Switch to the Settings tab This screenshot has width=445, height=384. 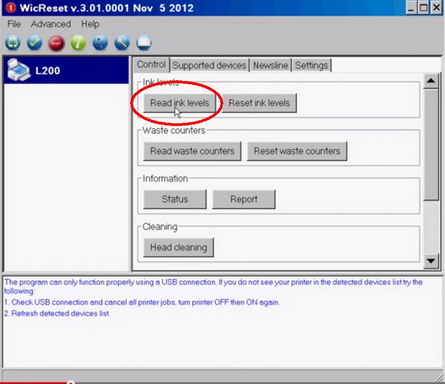[311, 65]
